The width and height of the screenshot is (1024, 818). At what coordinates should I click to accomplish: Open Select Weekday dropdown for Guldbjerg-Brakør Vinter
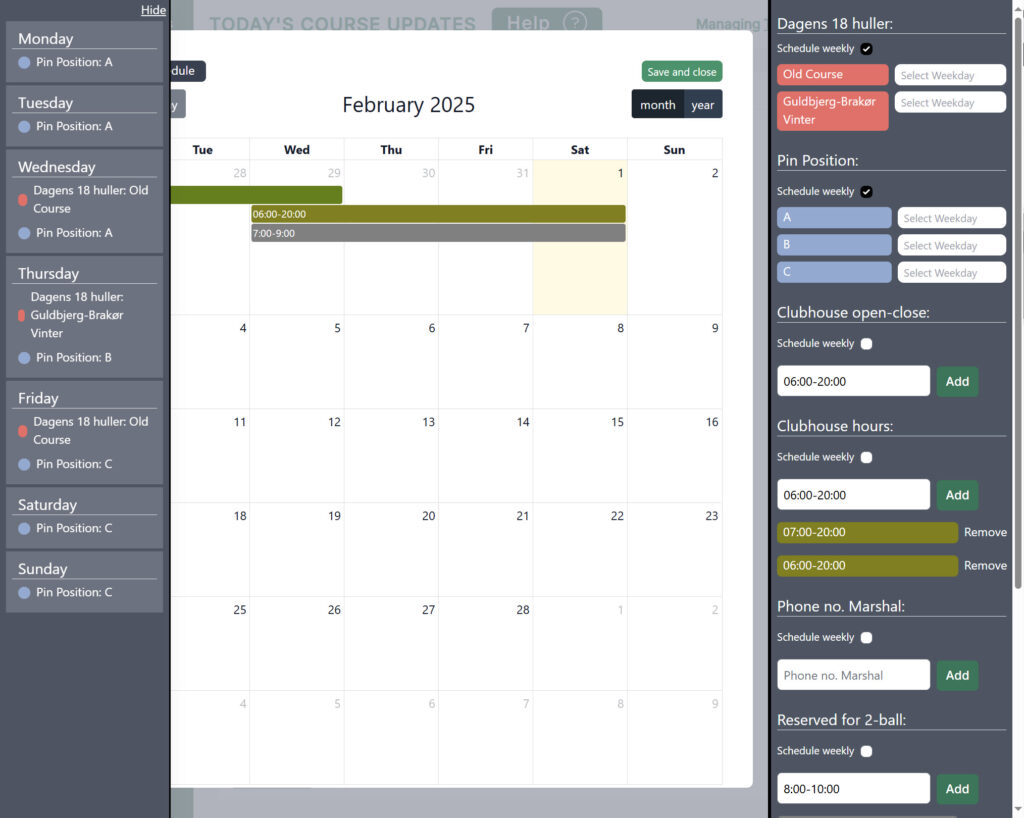point(950,102)
